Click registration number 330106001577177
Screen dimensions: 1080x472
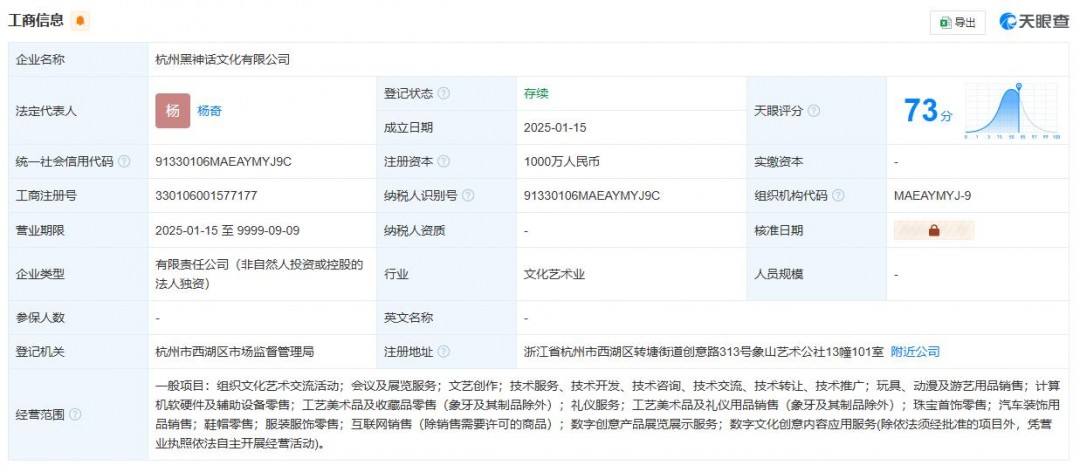[207, 196]
